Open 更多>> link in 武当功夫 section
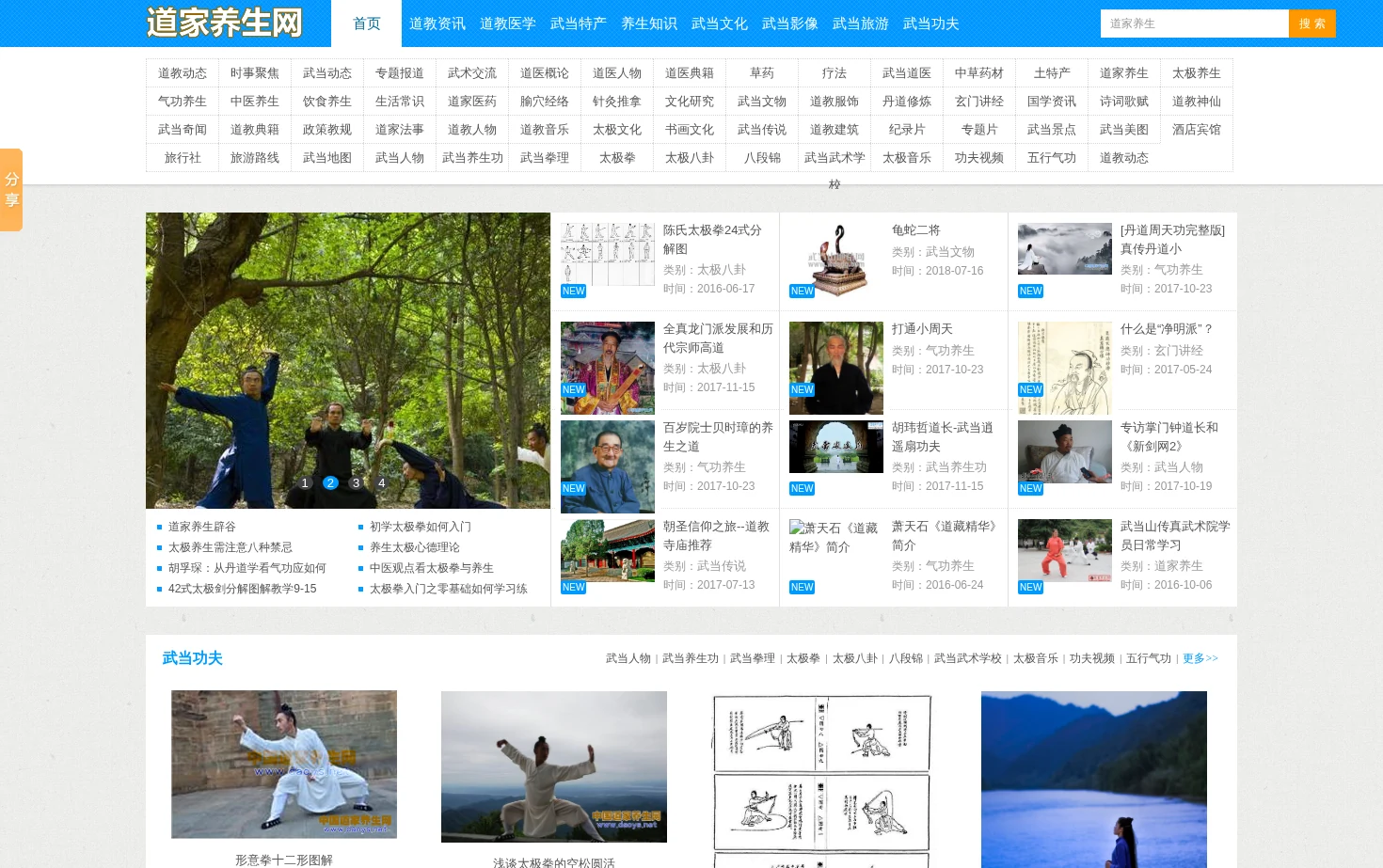The height and width of the screenshot is (868, 1383). point(1200,658)
